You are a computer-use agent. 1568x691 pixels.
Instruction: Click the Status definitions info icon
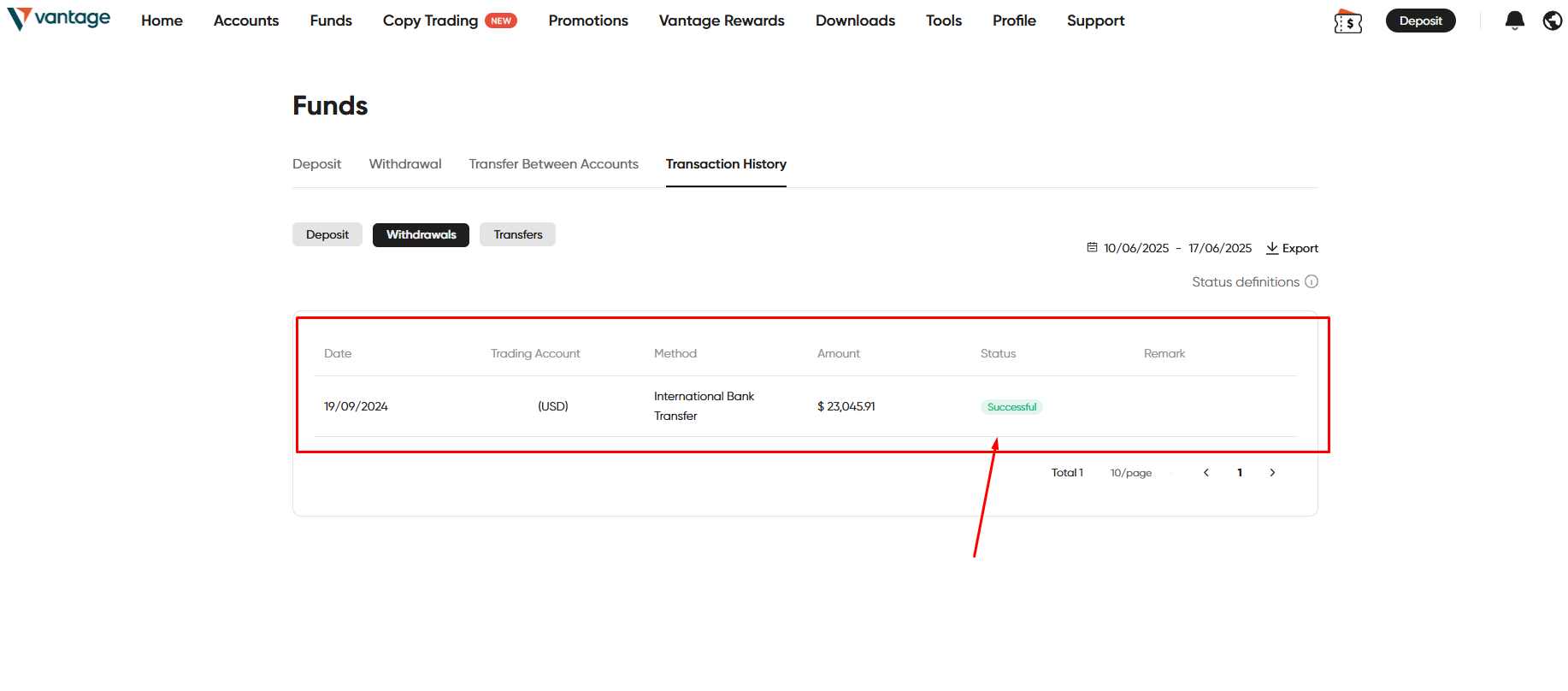(x=1312, y=281)
